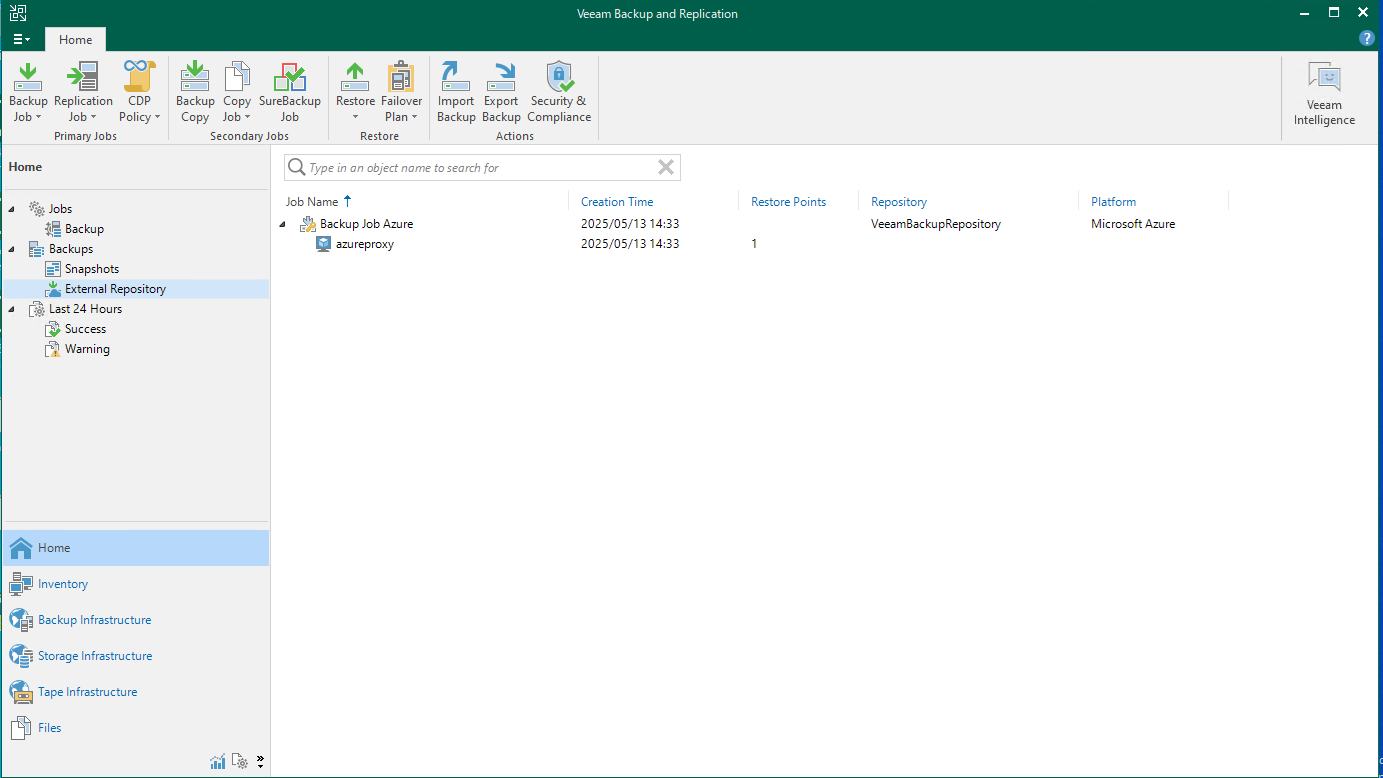Click the settings gear icon at pane bottom
The height and width of the screenshot is (778, 1383).
[240, 761]
